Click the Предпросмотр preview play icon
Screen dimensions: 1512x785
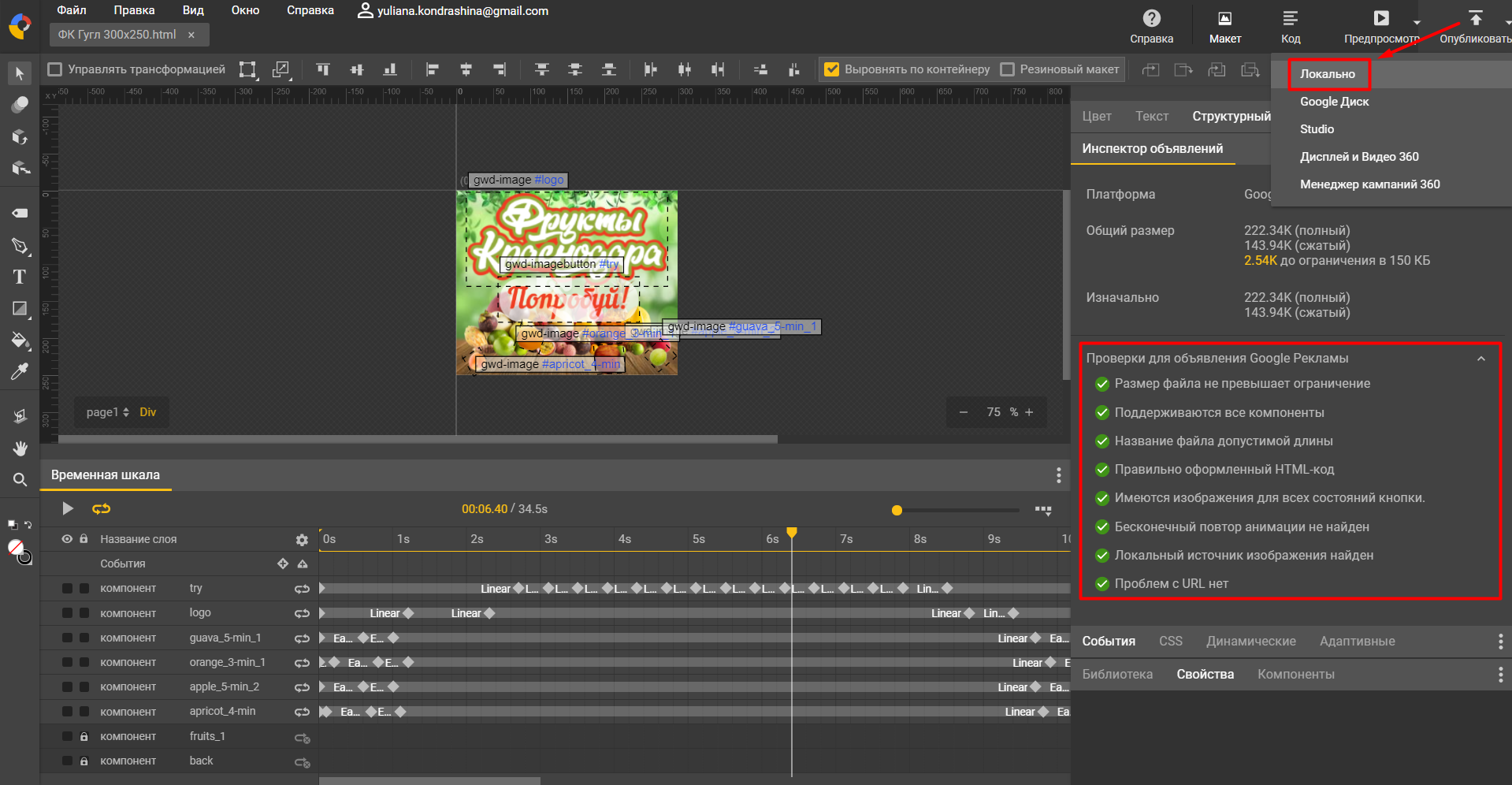[x=1381, y=18]
